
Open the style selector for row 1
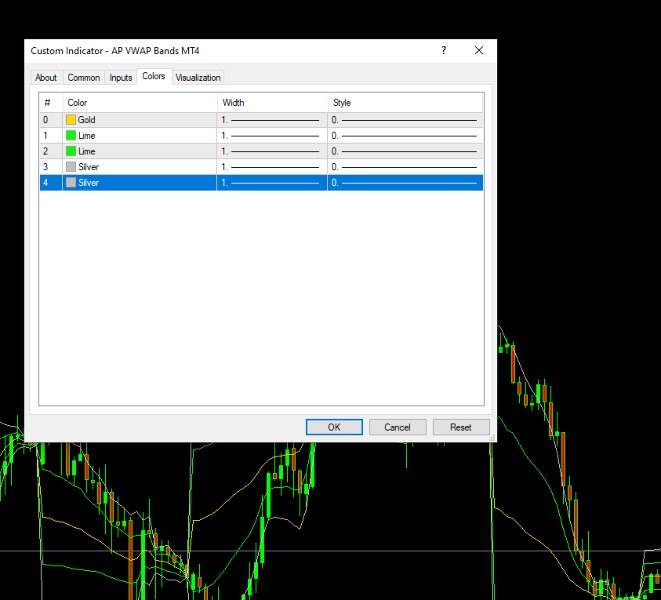click(x=406, y=135)
